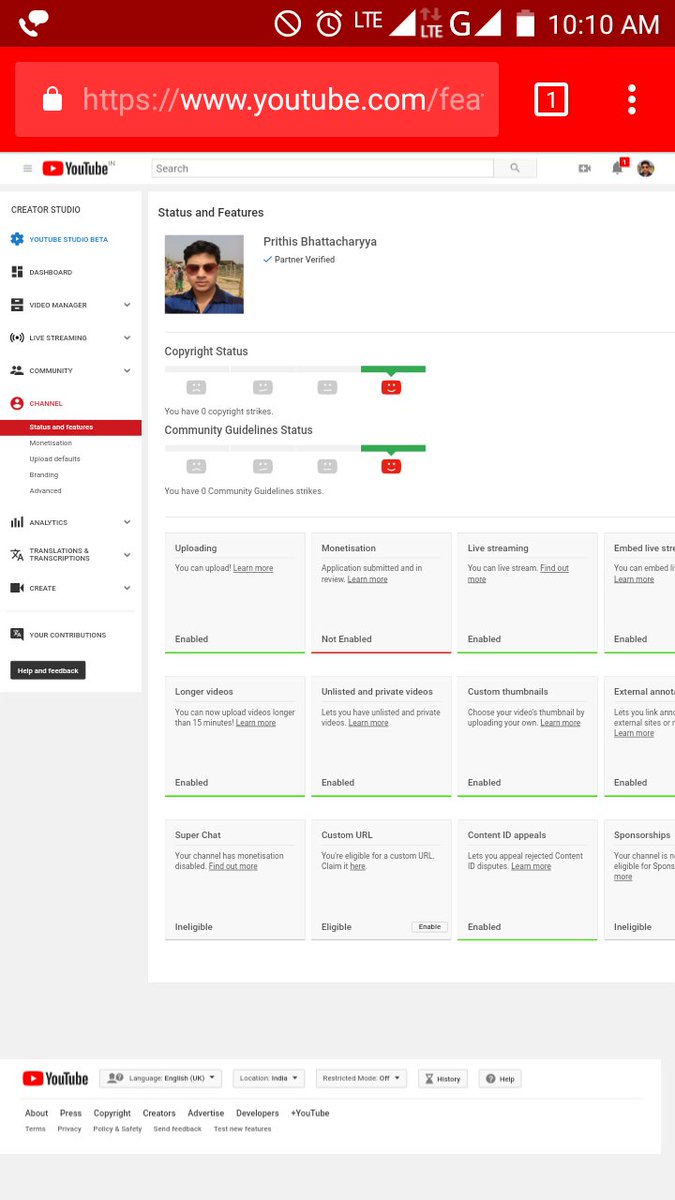Tap the browser tab count icon

(551, 99)
